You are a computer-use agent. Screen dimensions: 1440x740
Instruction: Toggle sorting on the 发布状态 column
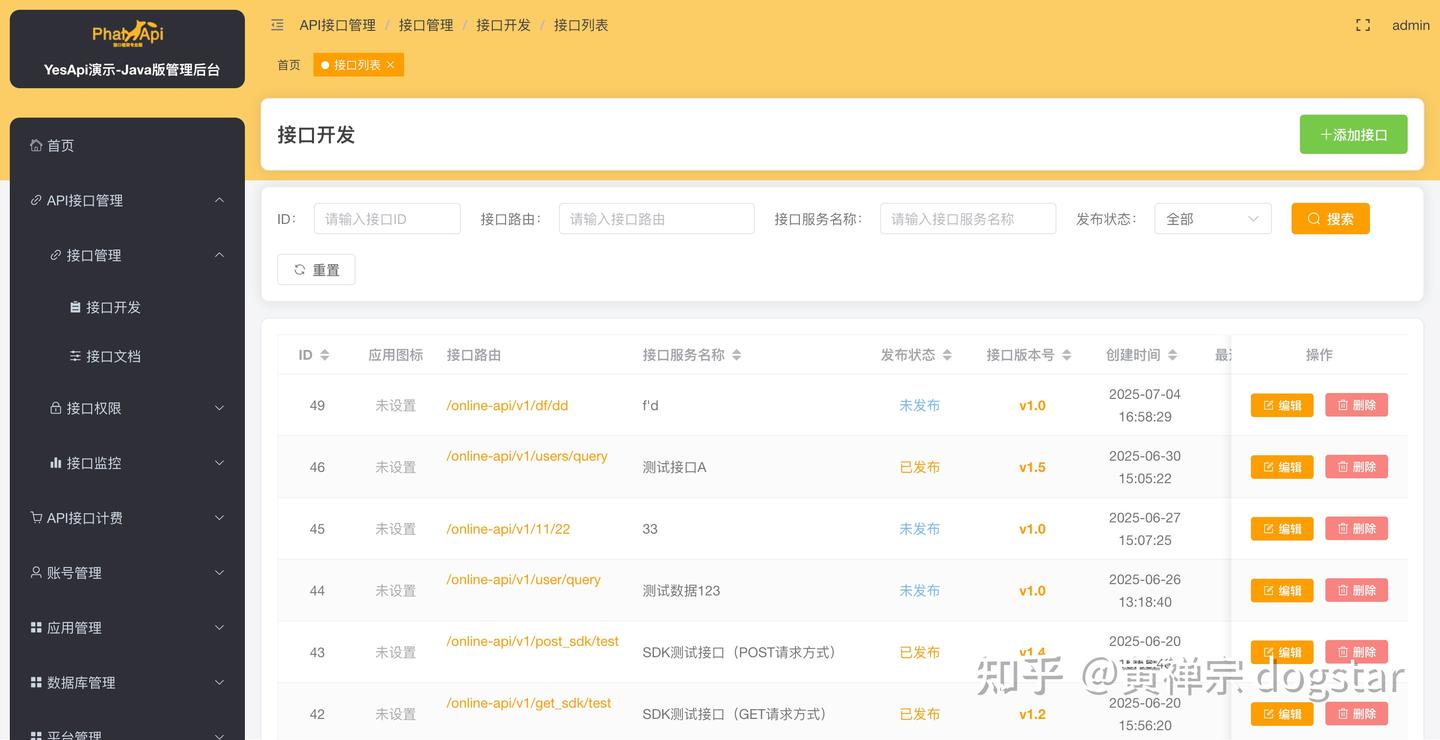pos(947,354)
